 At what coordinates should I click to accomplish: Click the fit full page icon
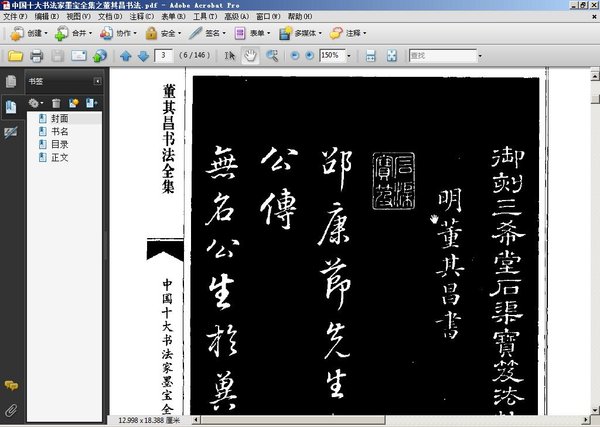click(x=391, y=56)
